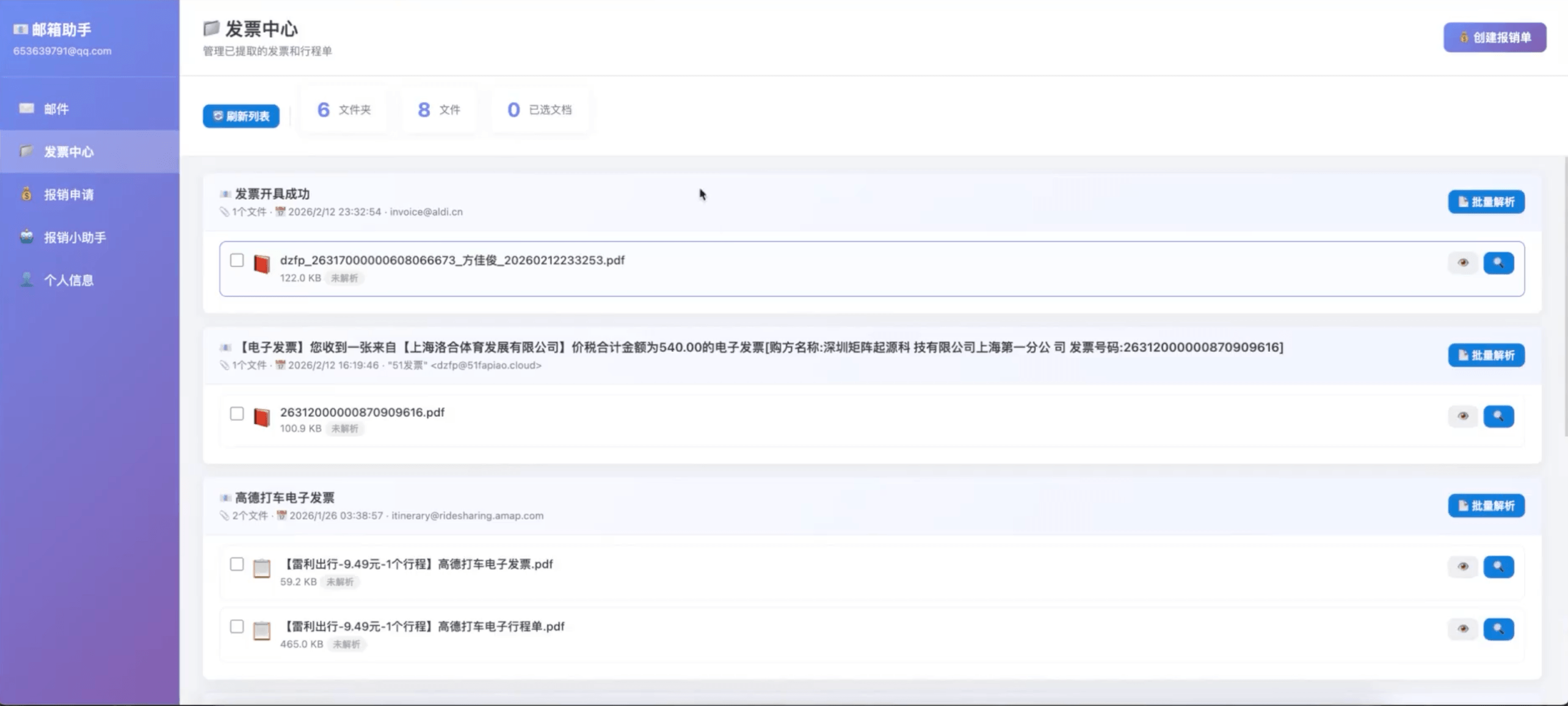Parse 26312000000870909616.pdf using the magnifier icon
Image resolution: width=1568 pixels, height=706 pixels.
click(1499, 416)
